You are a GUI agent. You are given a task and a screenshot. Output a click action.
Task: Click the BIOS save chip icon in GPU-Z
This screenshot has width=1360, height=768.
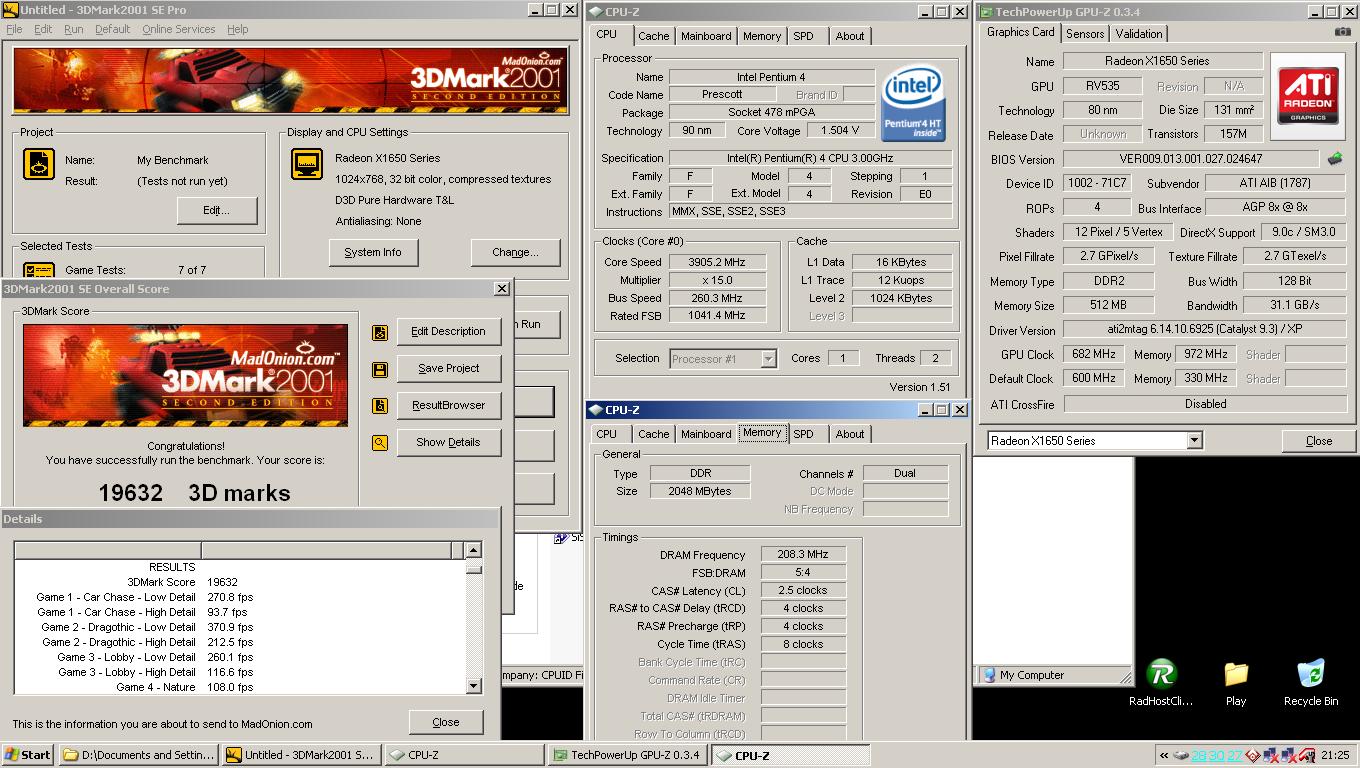(1335, 158)
